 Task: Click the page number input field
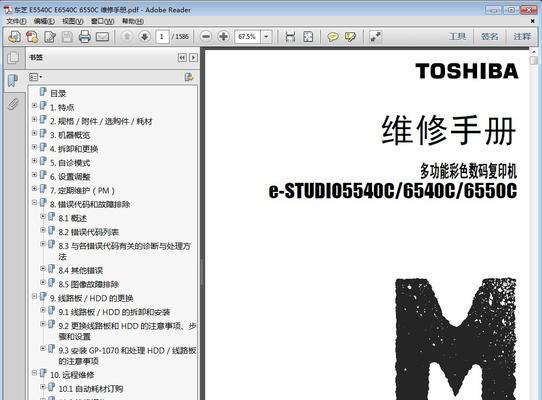[162, 36]
